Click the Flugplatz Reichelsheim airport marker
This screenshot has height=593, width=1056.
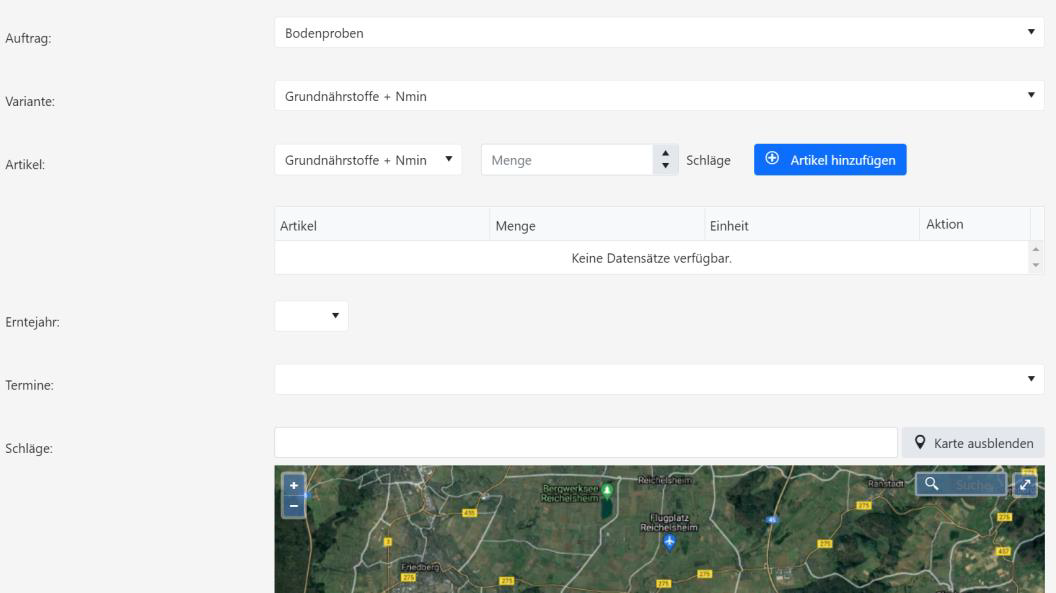pyautogui.click(x=669, y=542)
